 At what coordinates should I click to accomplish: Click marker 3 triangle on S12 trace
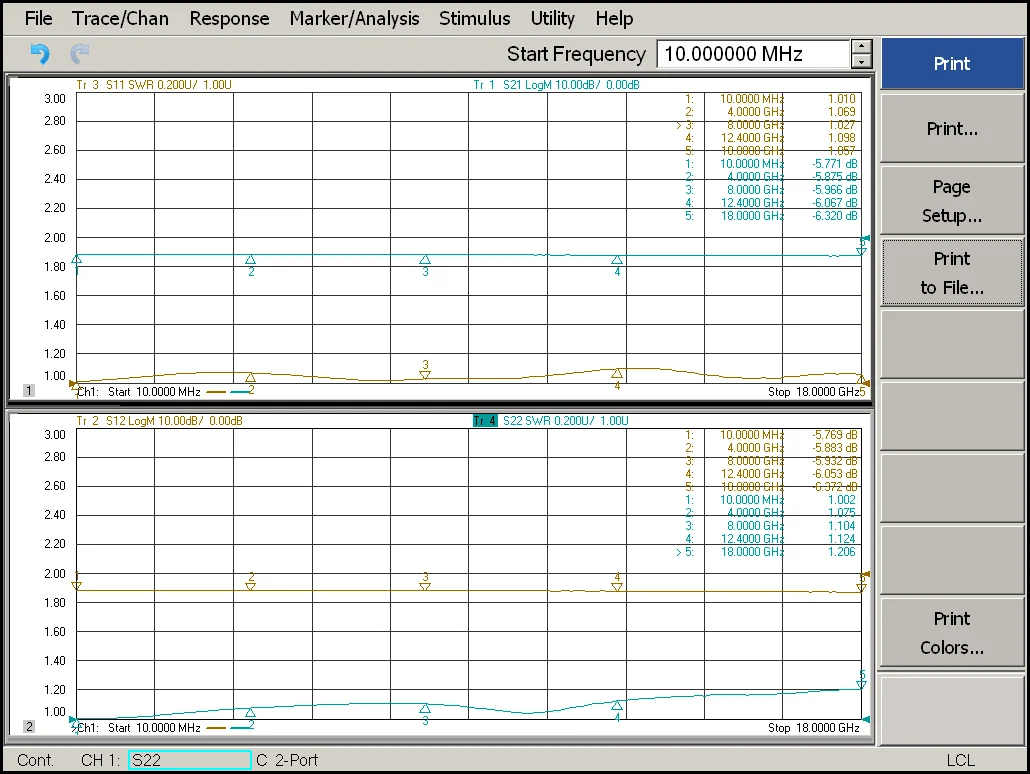(x=425, y=586)
